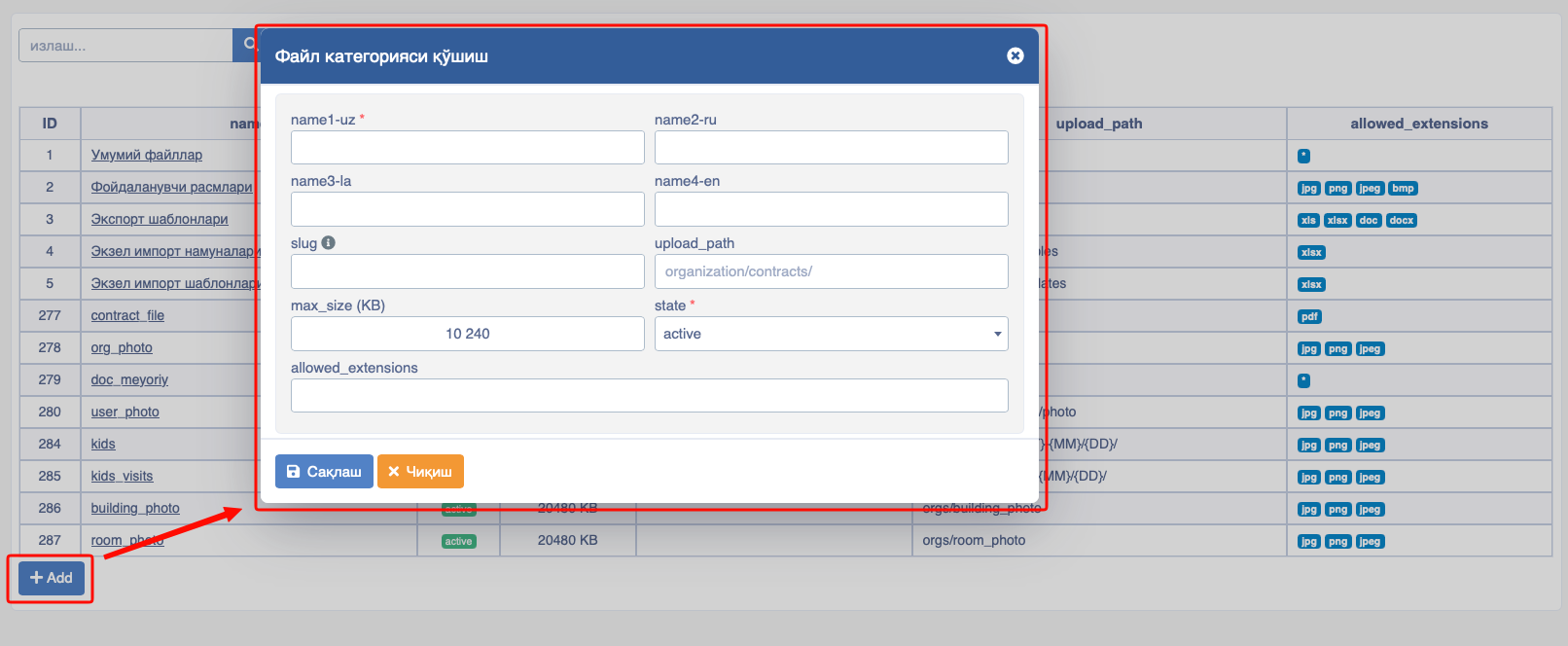1568x646 pixels.
Task: Open the org_photo link
Action: 122,347
